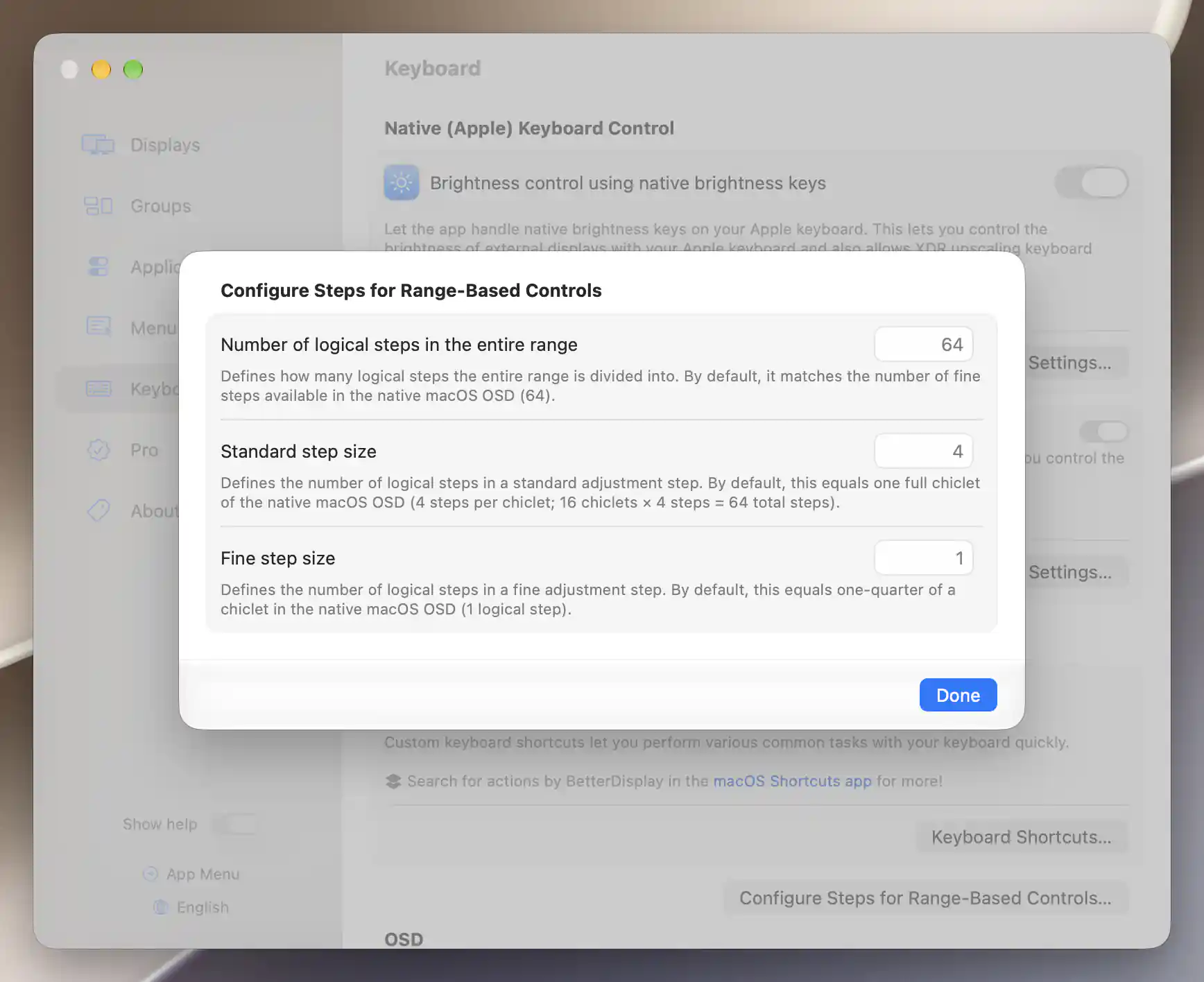Click the 'OSD' section heading
Viewport: 1204px width, 982px height.
[404, 939]
